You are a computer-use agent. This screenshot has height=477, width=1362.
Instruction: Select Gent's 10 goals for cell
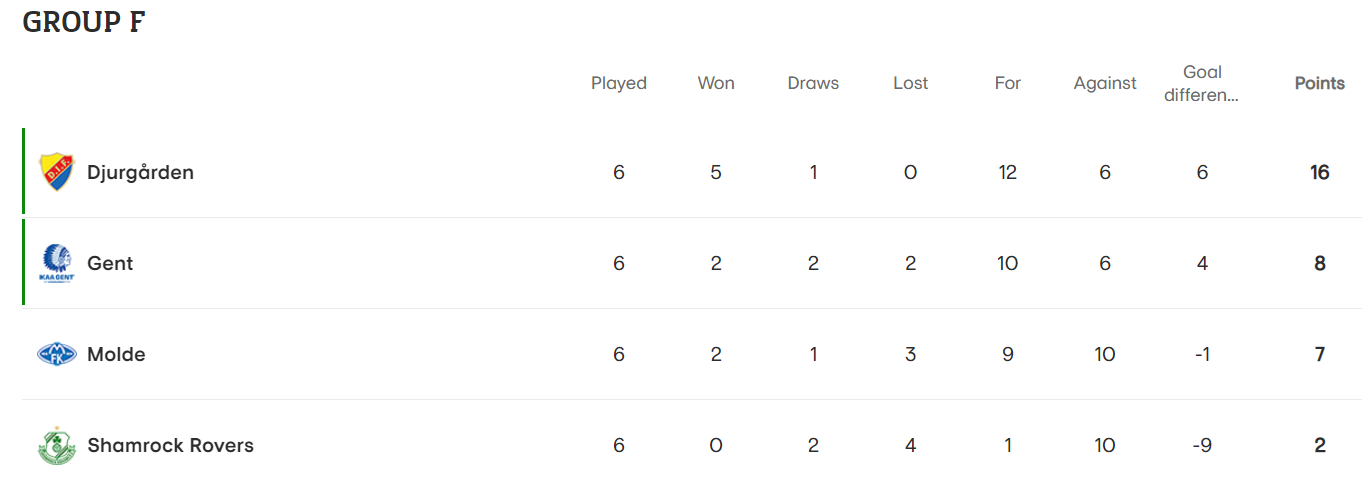(x=1007, y=263)
